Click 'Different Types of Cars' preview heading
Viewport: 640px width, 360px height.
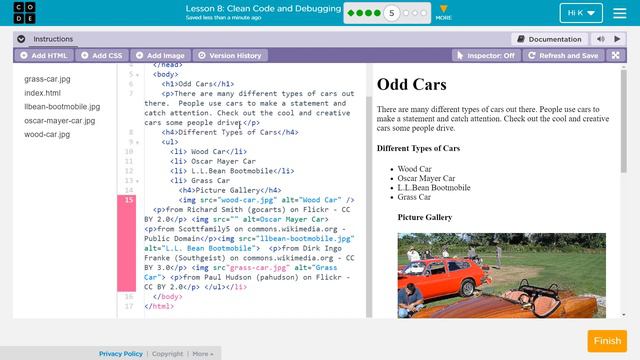pyautogui.click(x=418, y=148)
